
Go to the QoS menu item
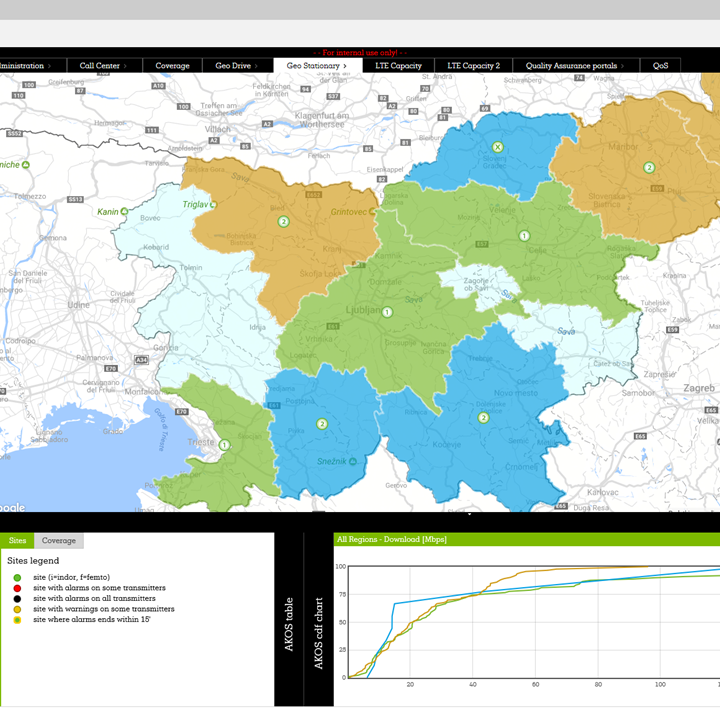660,66
